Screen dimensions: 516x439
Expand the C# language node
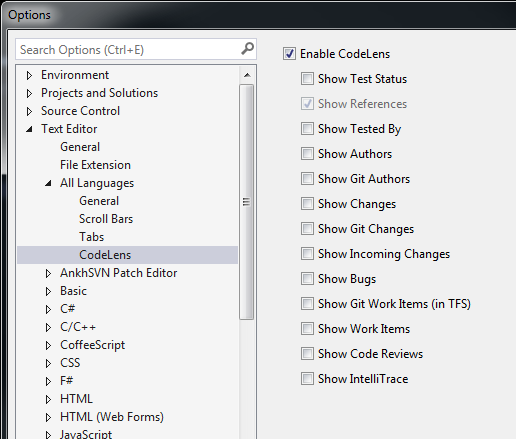(48, 309)
